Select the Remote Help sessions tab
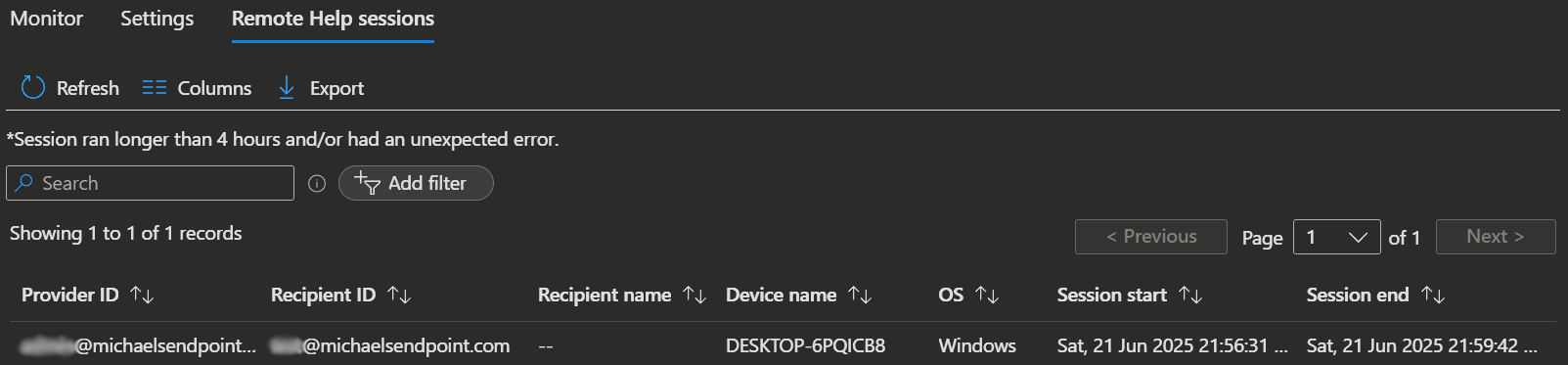 point(333,19)
